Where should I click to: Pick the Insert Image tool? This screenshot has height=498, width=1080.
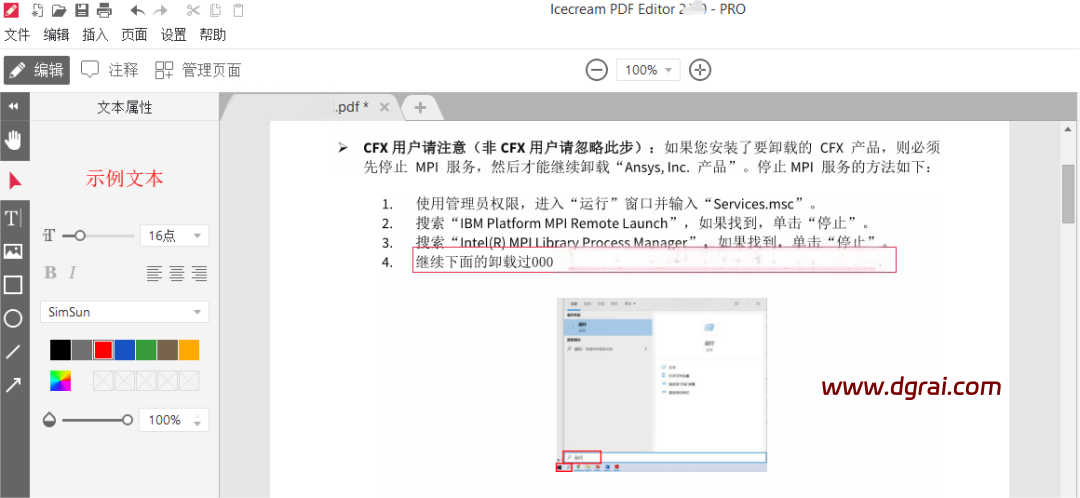[14, 251]
